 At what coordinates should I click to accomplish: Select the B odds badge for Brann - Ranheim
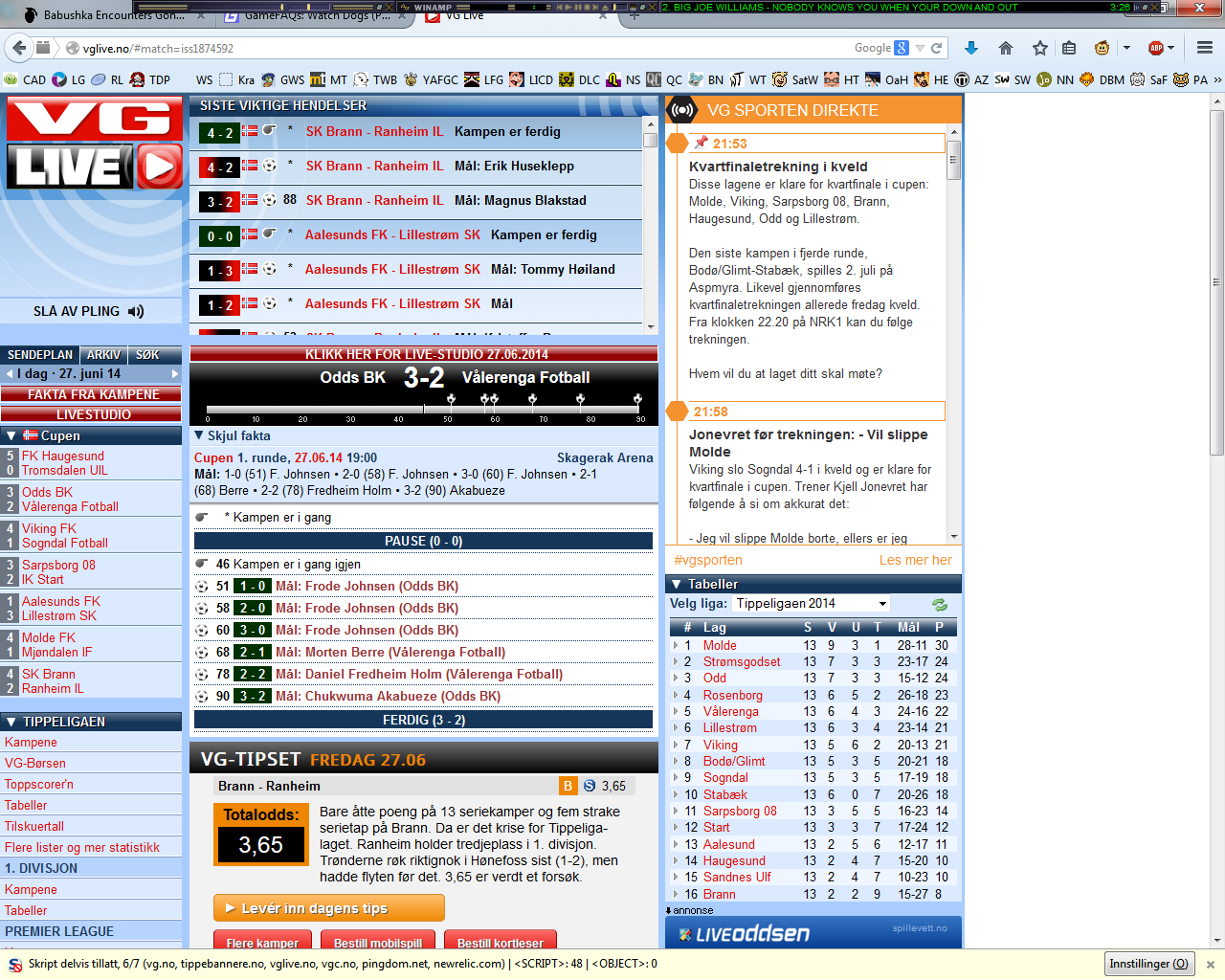[568, 786]
